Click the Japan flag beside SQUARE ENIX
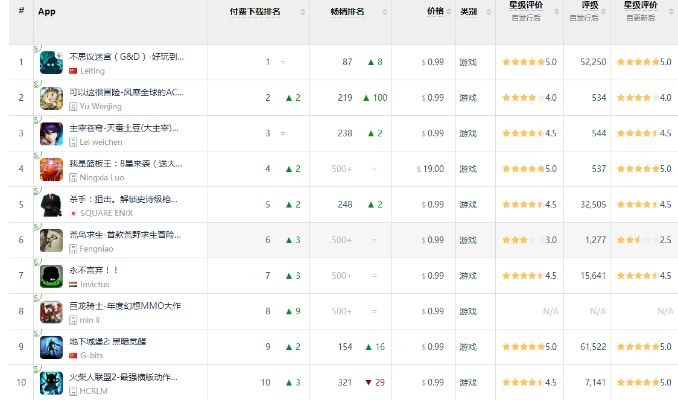Viewport: 678px width, 400px height. coord(73,213)
